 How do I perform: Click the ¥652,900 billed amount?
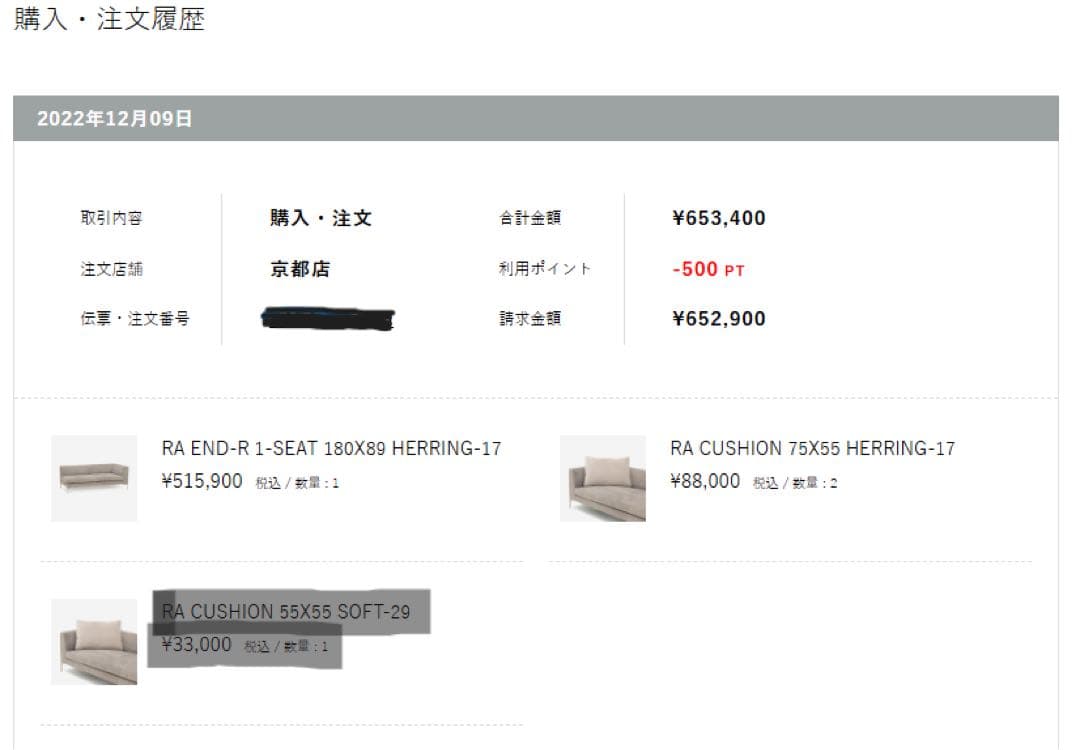719,319
